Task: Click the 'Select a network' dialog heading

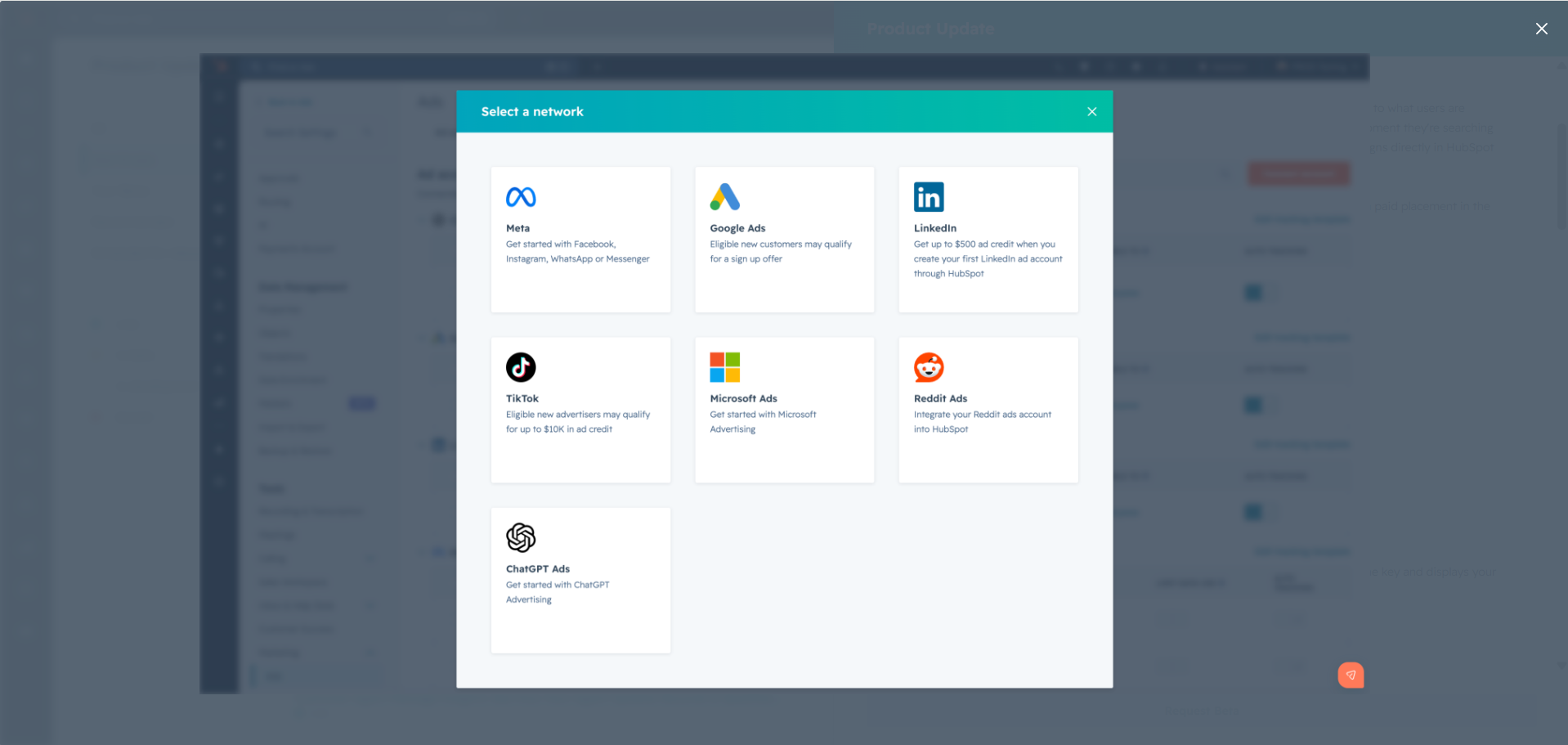Action: (x=532, y=111)
